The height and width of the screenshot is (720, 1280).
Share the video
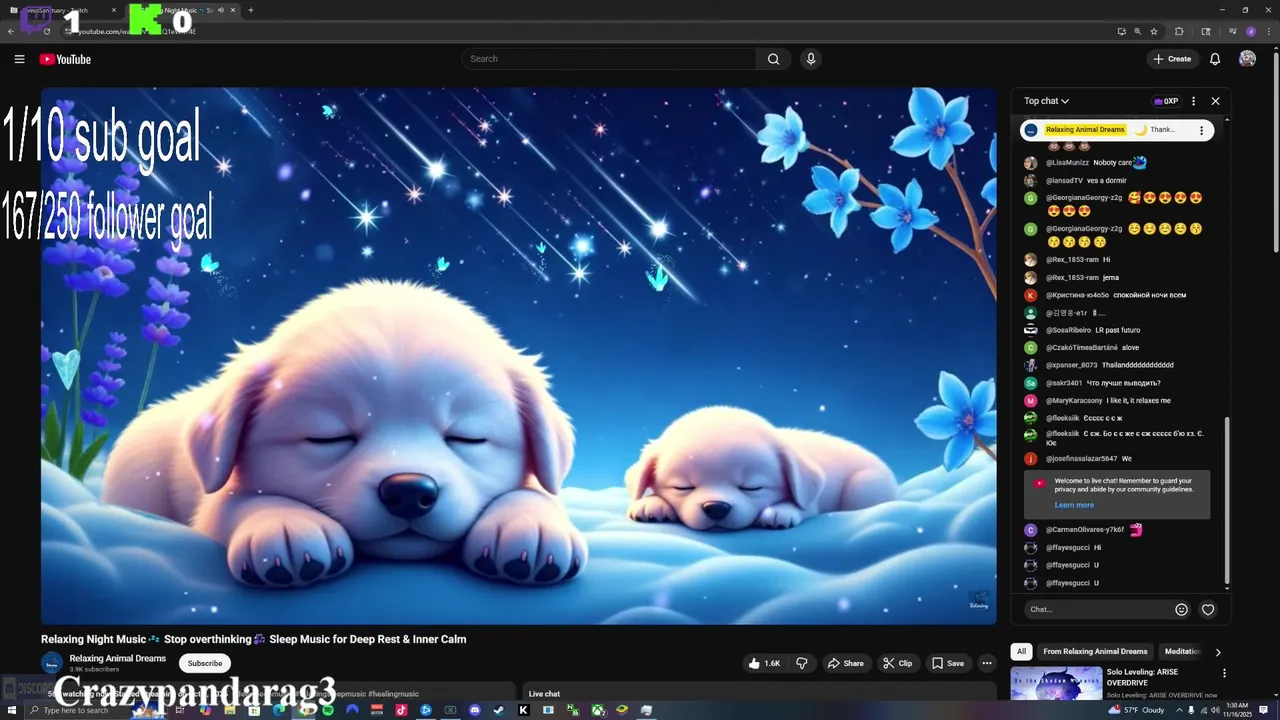pos(845,663)
